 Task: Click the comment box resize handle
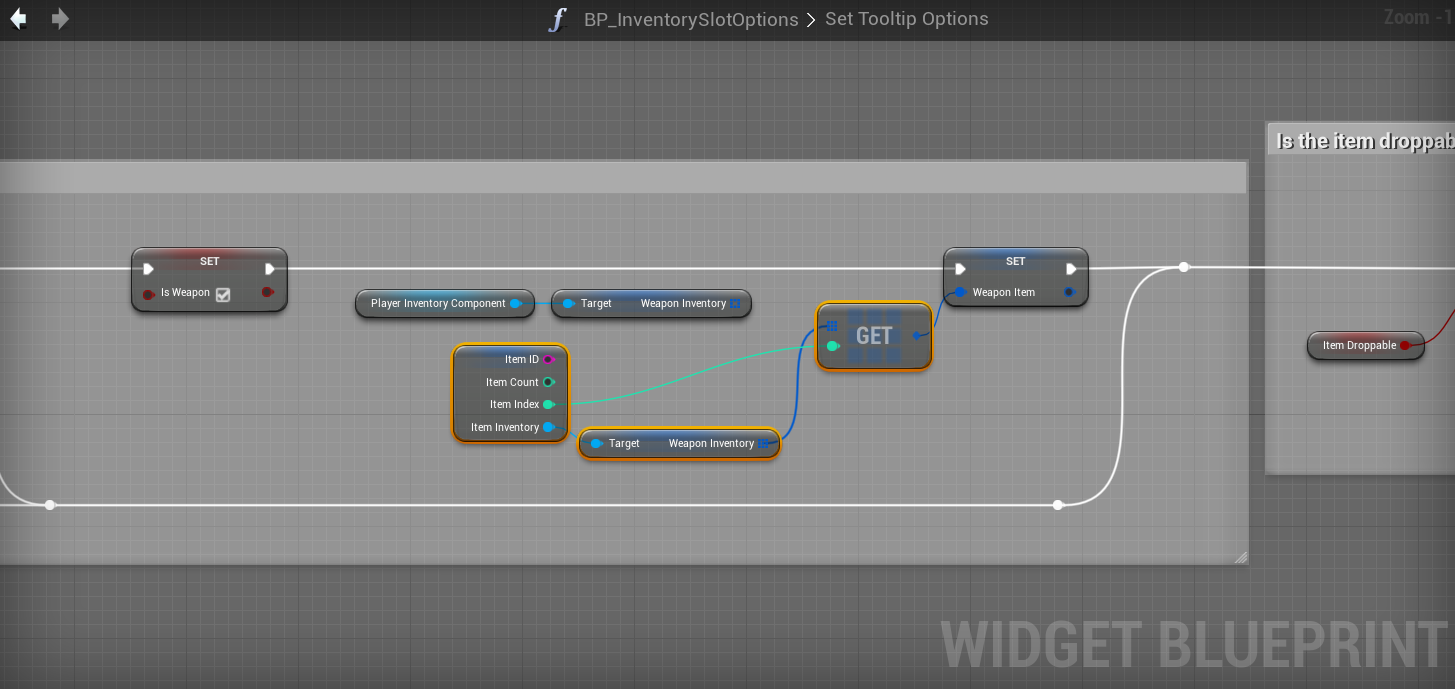[x=1240, y=557]
